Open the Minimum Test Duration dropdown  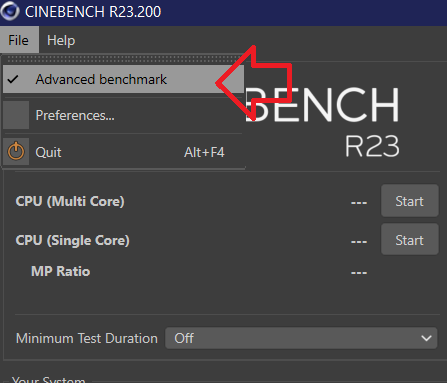tap(301, 338)
